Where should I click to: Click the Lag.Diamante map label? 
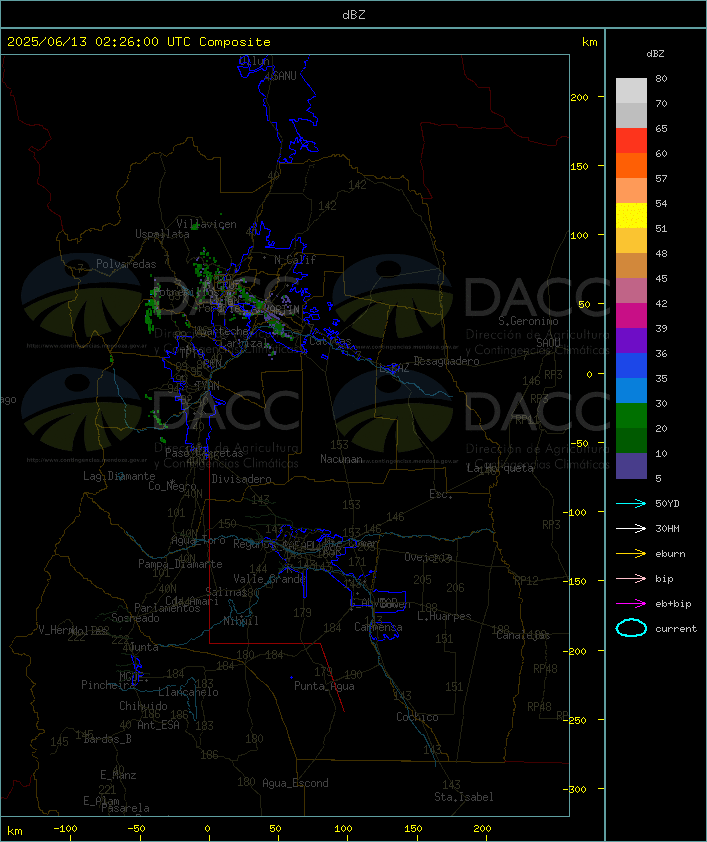[119, 476]
